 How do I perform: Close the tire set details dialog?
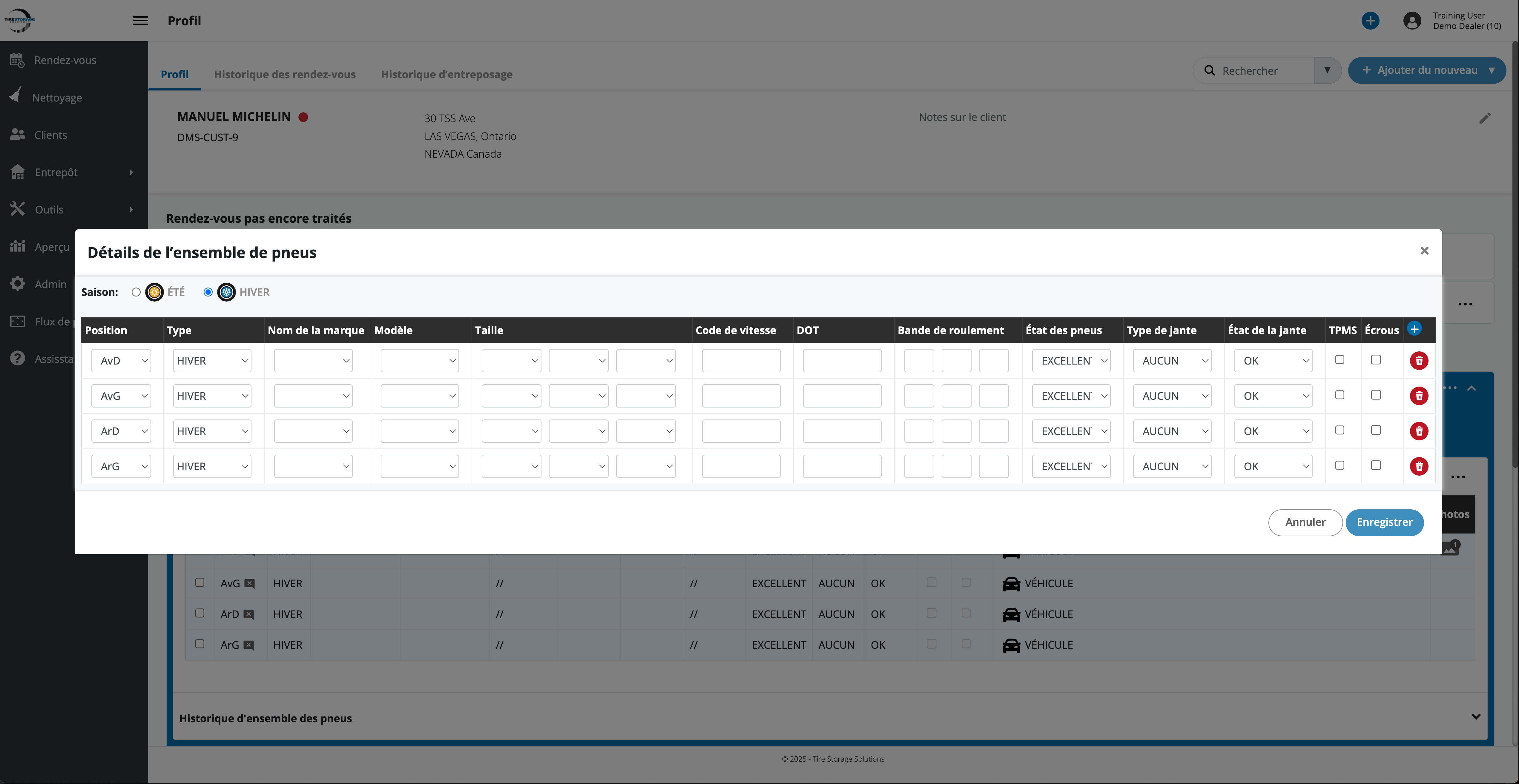click(1424, 250)
